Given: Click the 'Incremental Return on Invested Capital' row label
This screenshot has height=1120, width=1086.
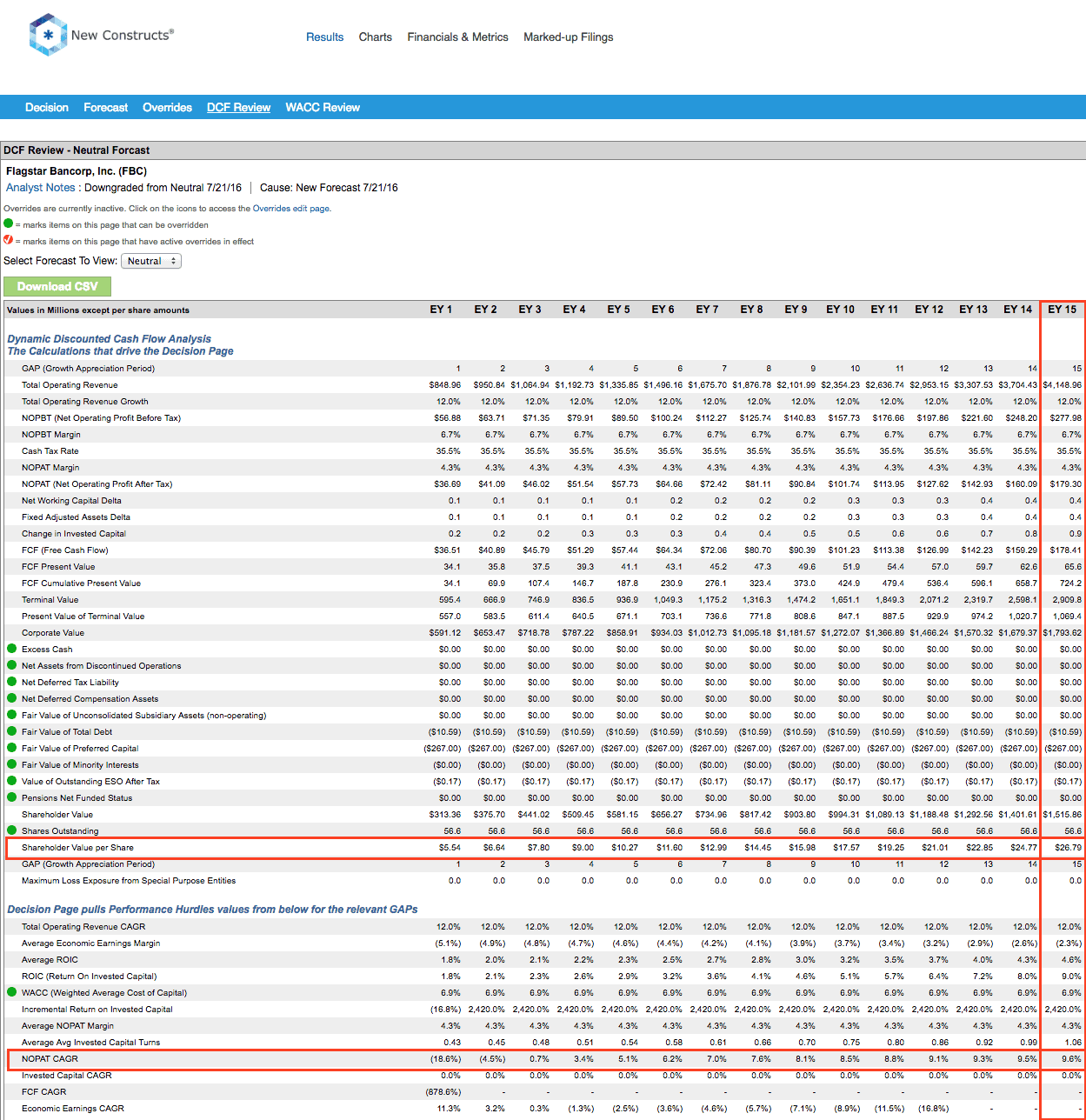Looking at the screenshot, I should tap(97, 1010).
